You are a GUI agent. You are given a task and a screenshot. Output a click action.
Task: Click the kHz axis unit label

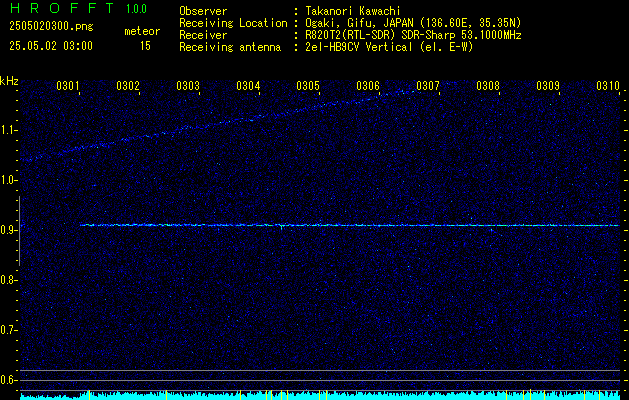[9, 81]
